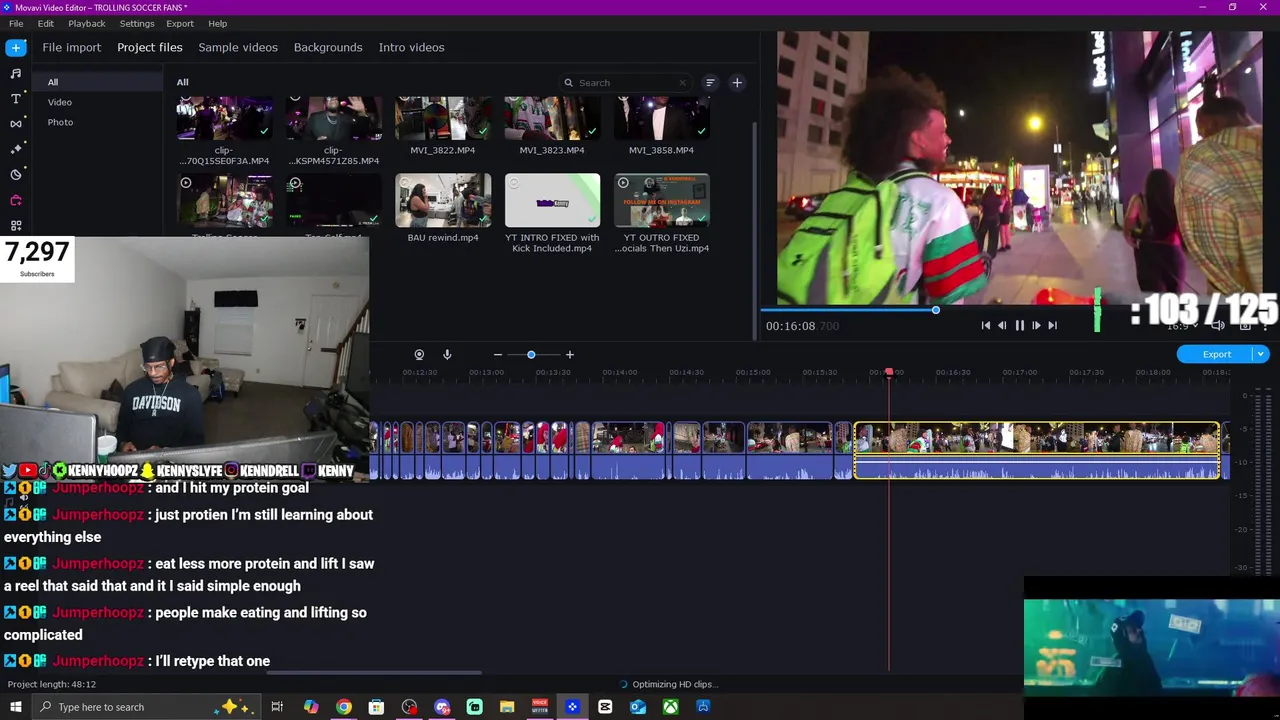Viewport: 1280px width, 720px height.
Task: Open Google Chrome from the taskbar
Action: pos(344,707)
